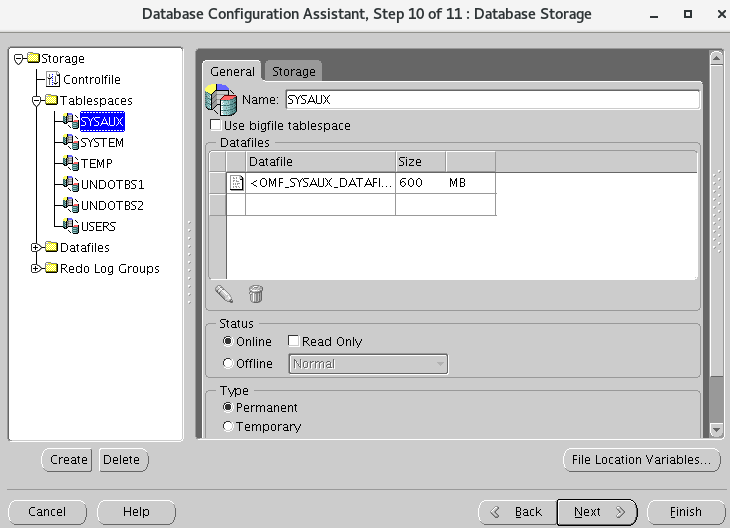Switch to the Storage tab
730x528 pixels.
pyautogui.click(x=294, y=71)
